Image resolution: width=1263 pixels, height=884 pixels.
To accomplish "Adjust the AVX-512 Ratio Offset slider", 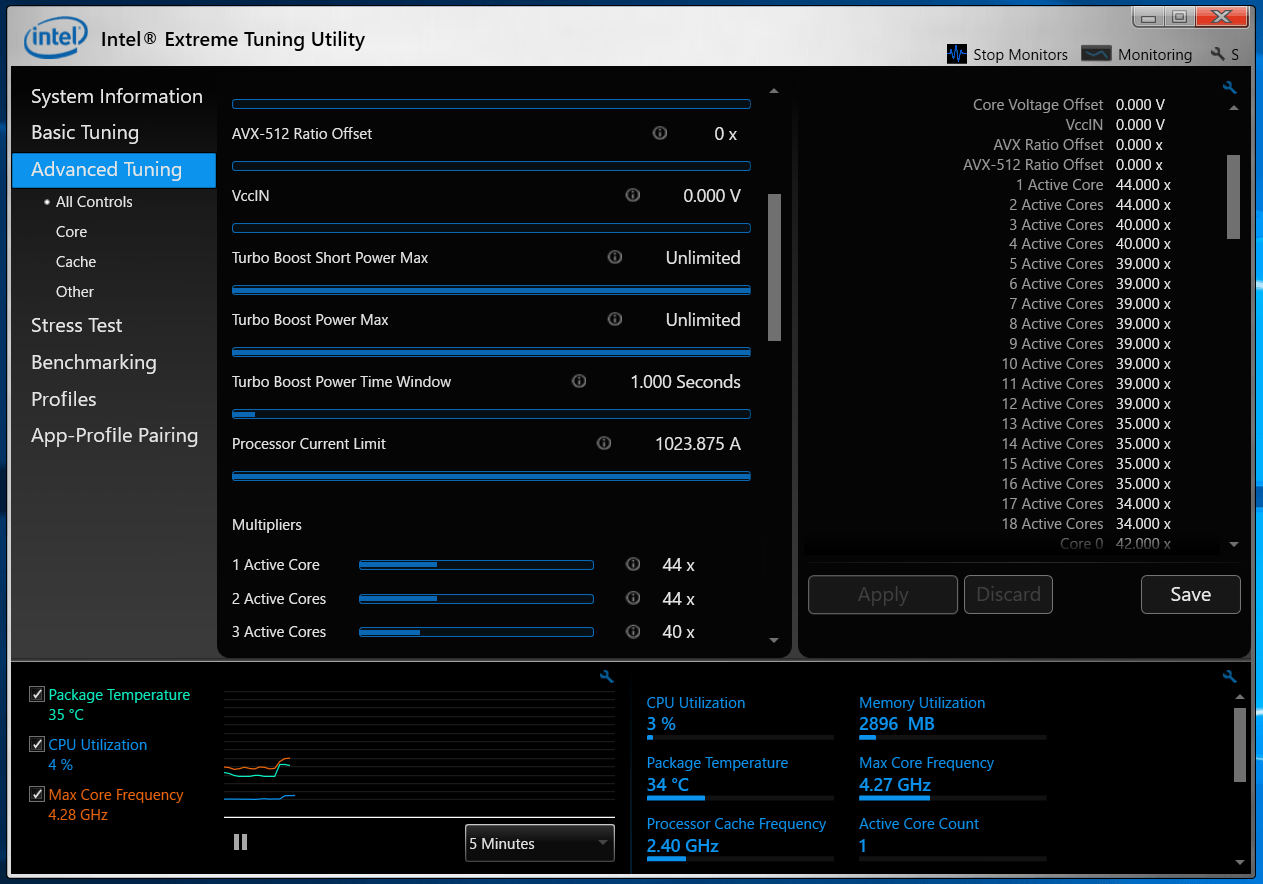I will coord(491,166).
